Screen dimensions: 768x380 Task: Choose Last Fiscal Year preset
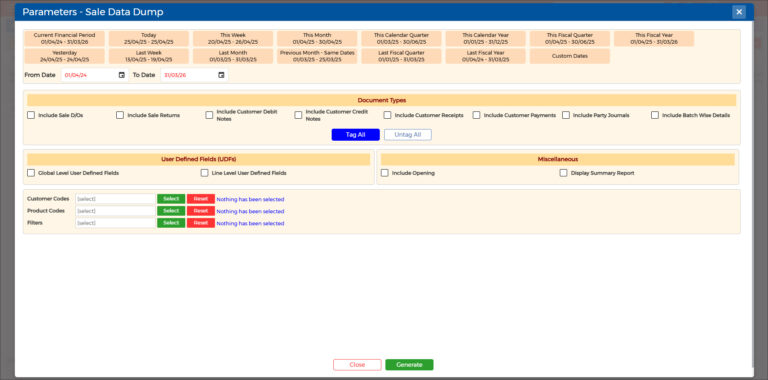pos(485,56)
